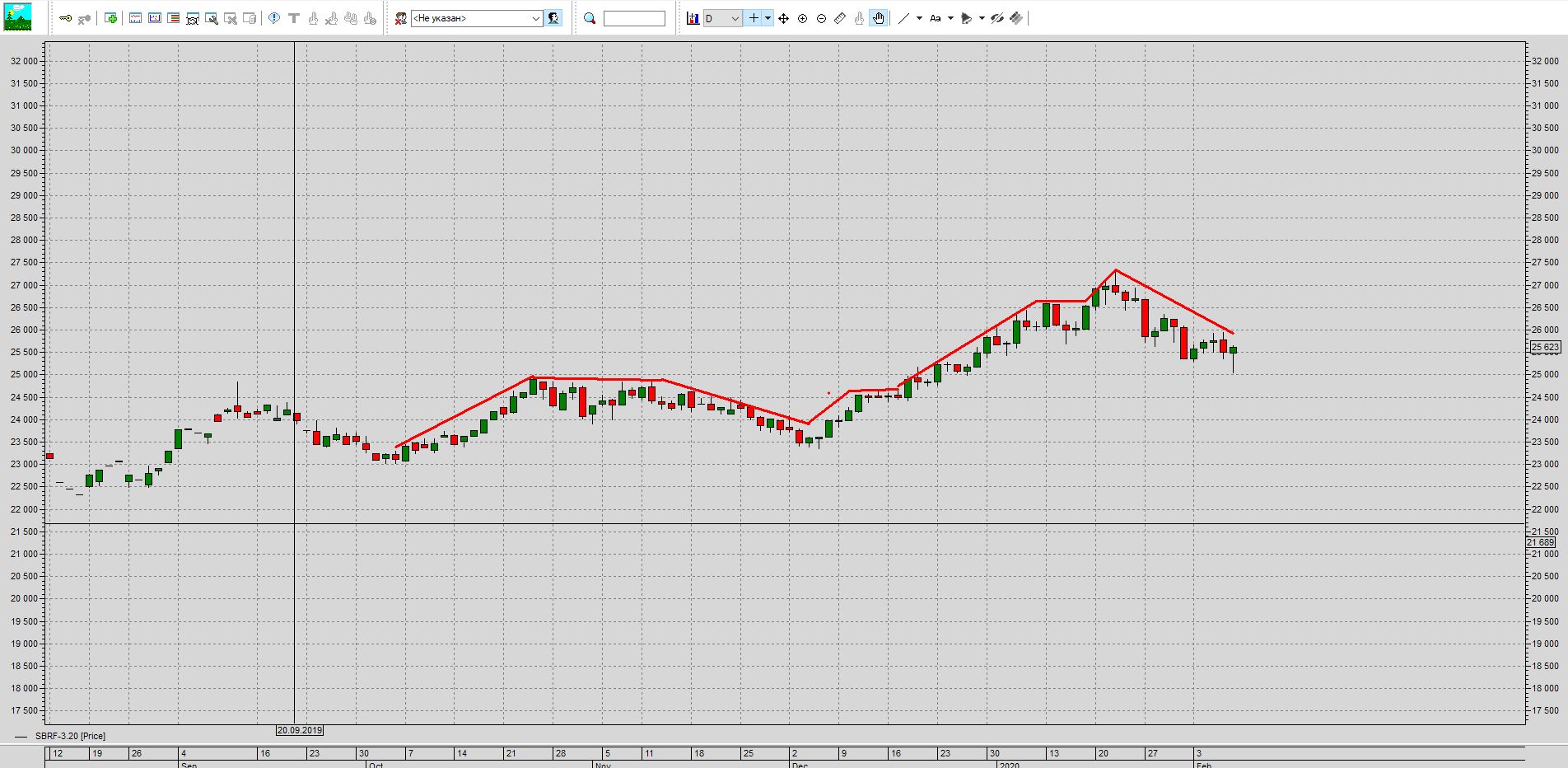Click the time-axis date label 19
Screen dimensions: 1568x768
[97, 753]
